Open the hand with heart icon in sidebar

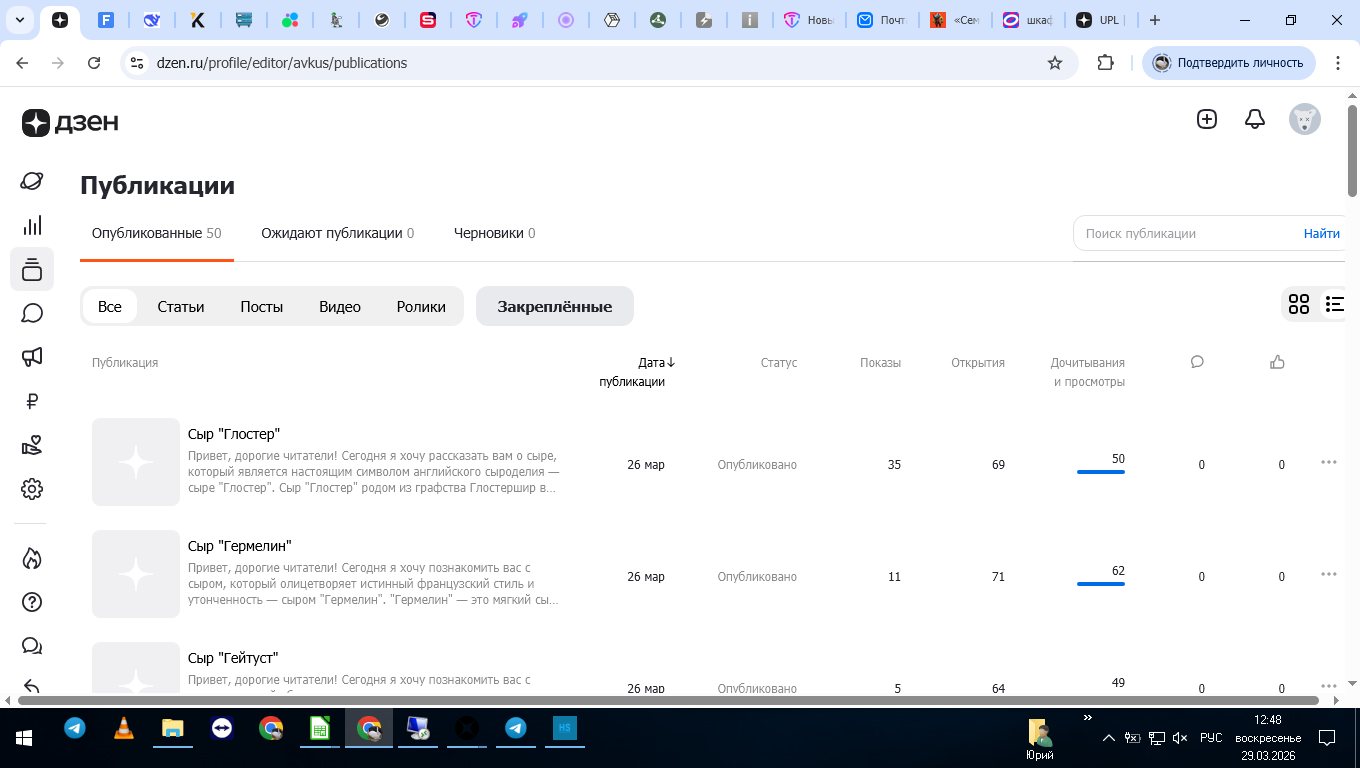(32, 445)
